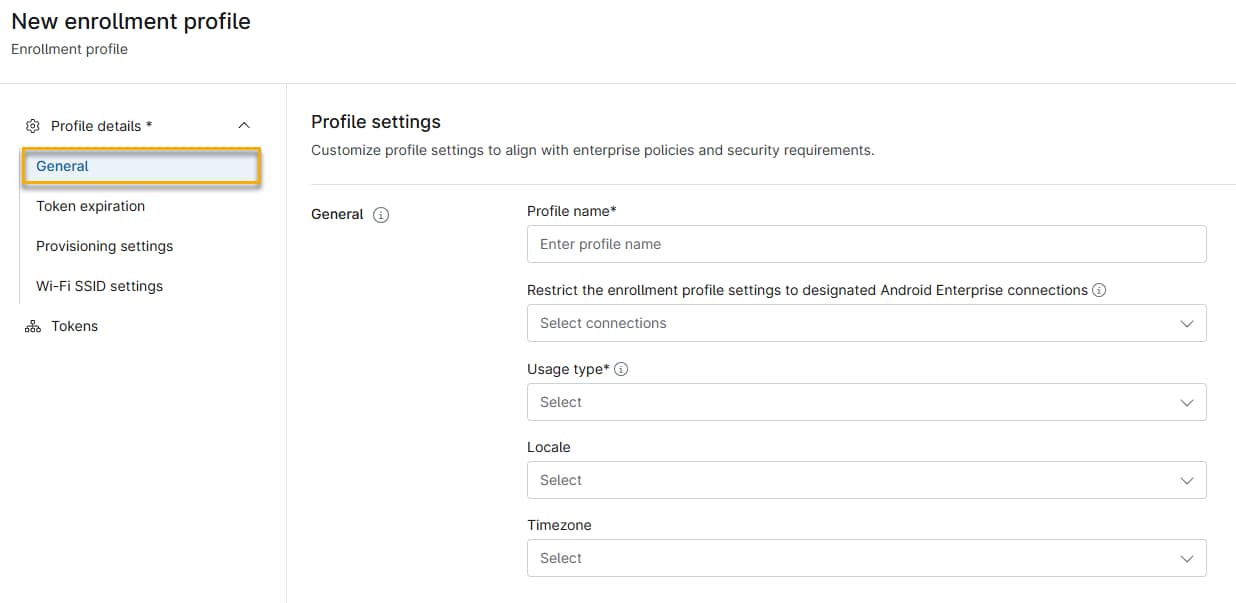
Task: Click the info icon next to General heading
Action: 383,214
